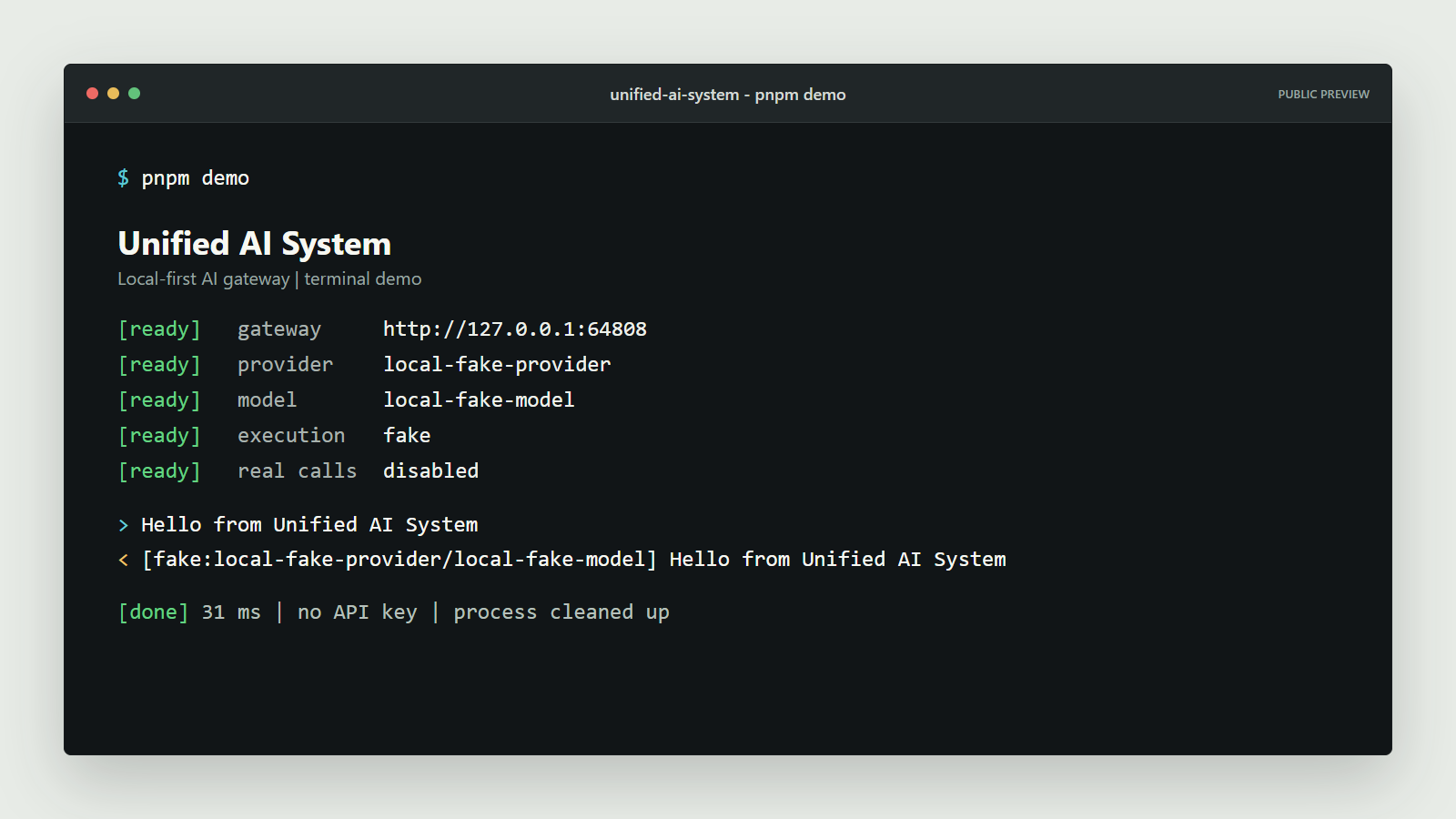
Task: Click the 'local-fake-model' value
Action: point(479,400)
